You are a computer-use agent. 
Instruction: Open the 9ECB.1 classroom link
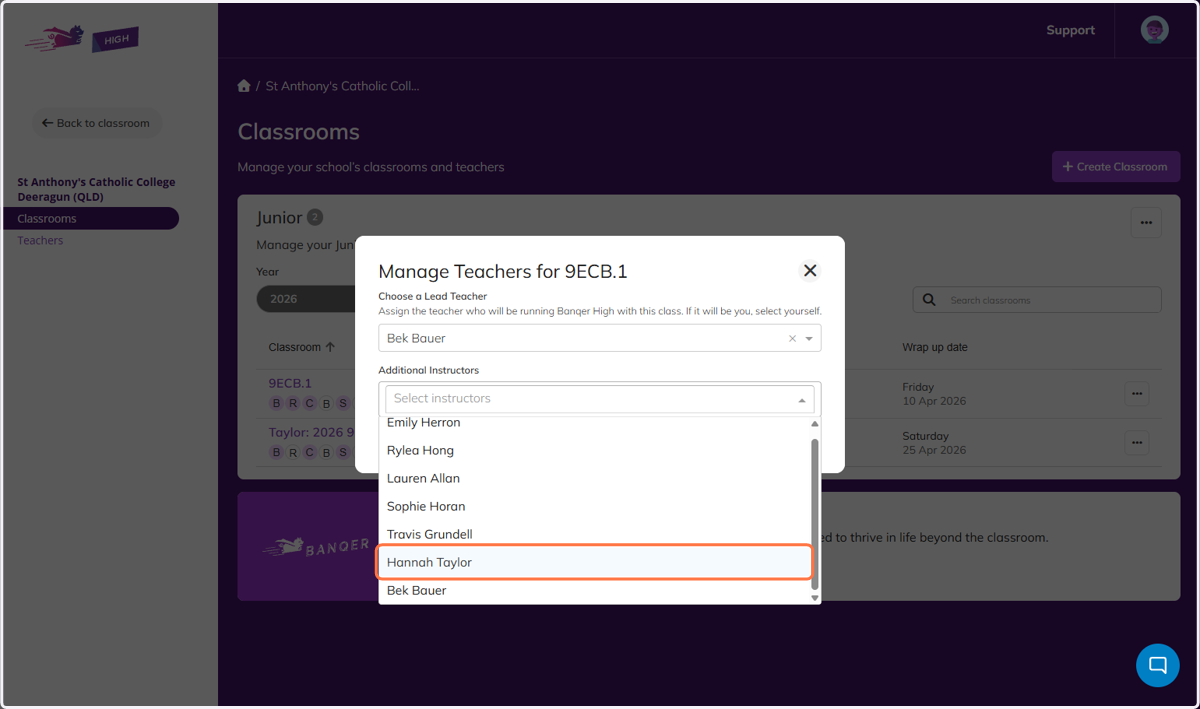pos(290,383)
